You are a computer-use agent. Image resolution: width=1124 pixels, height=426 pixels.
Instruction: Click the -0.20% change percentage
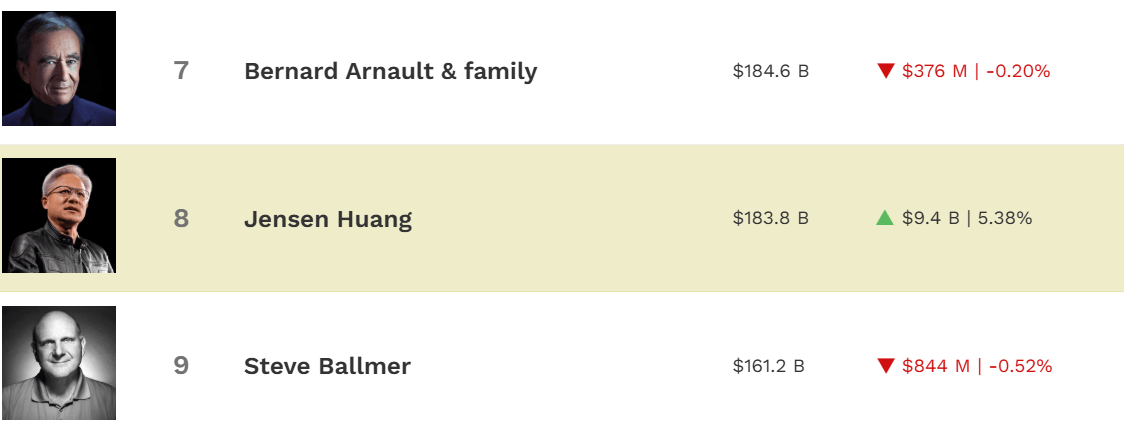1018,71
